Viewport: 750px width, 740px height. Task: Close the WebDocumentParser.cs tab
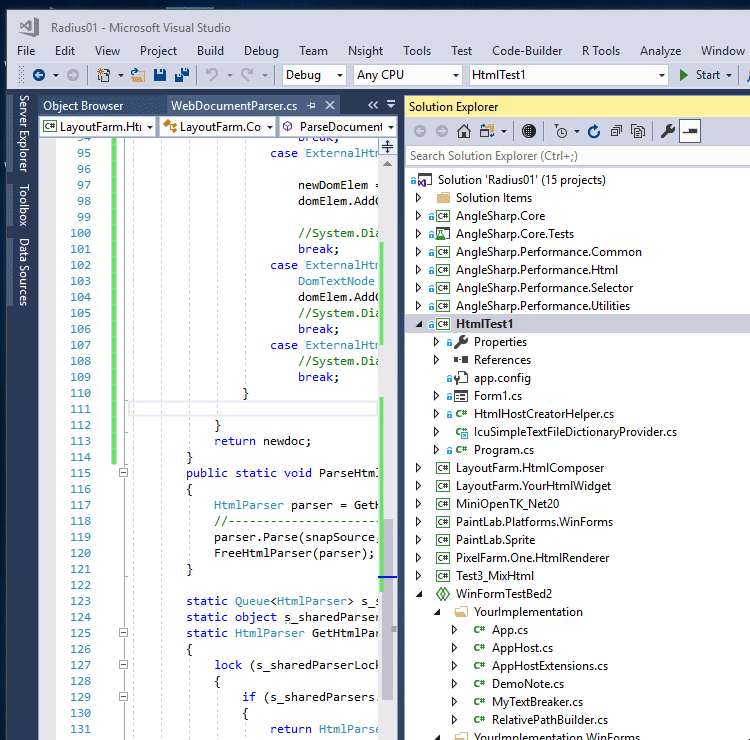click(x=330, y=105)
